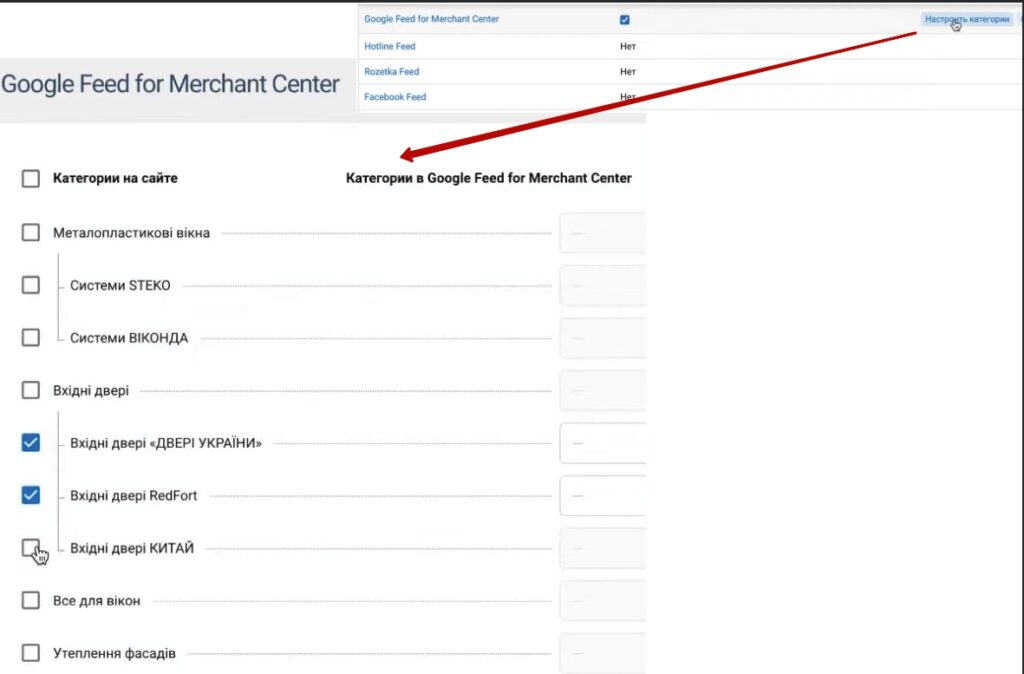The width and height of the screenshot is (1024, 674).
Task: Click the Вхідні двері «ДВЕРІ УКРАЇНИ» label text
Action: point(166,443)
